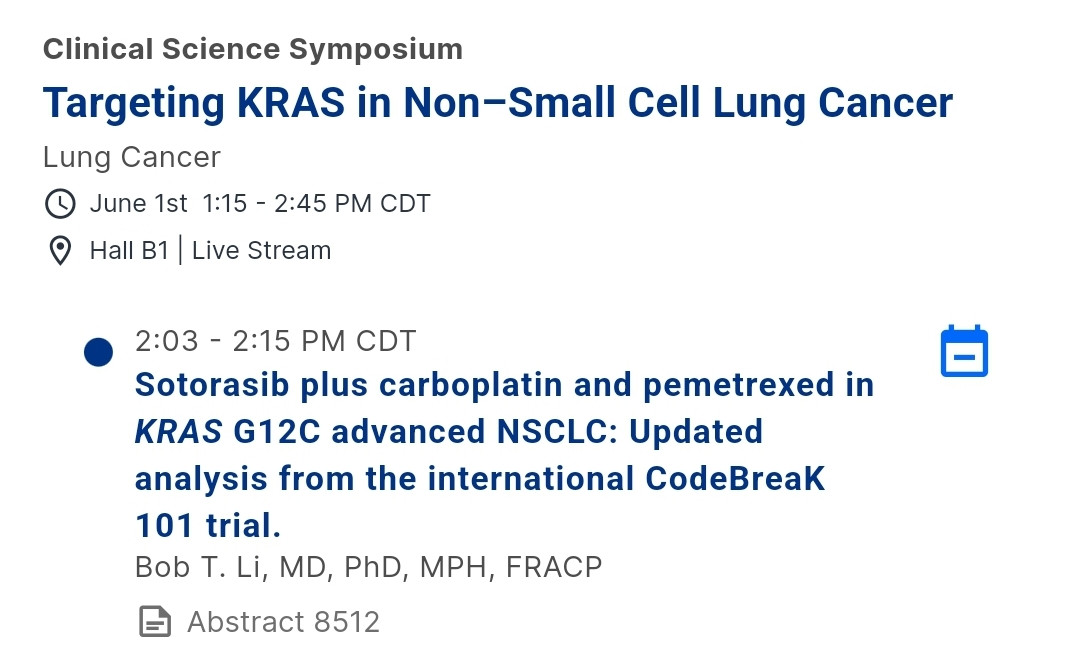Click the Clinical Science Symposium heading
1079x671 pixels.
point(253,49)
